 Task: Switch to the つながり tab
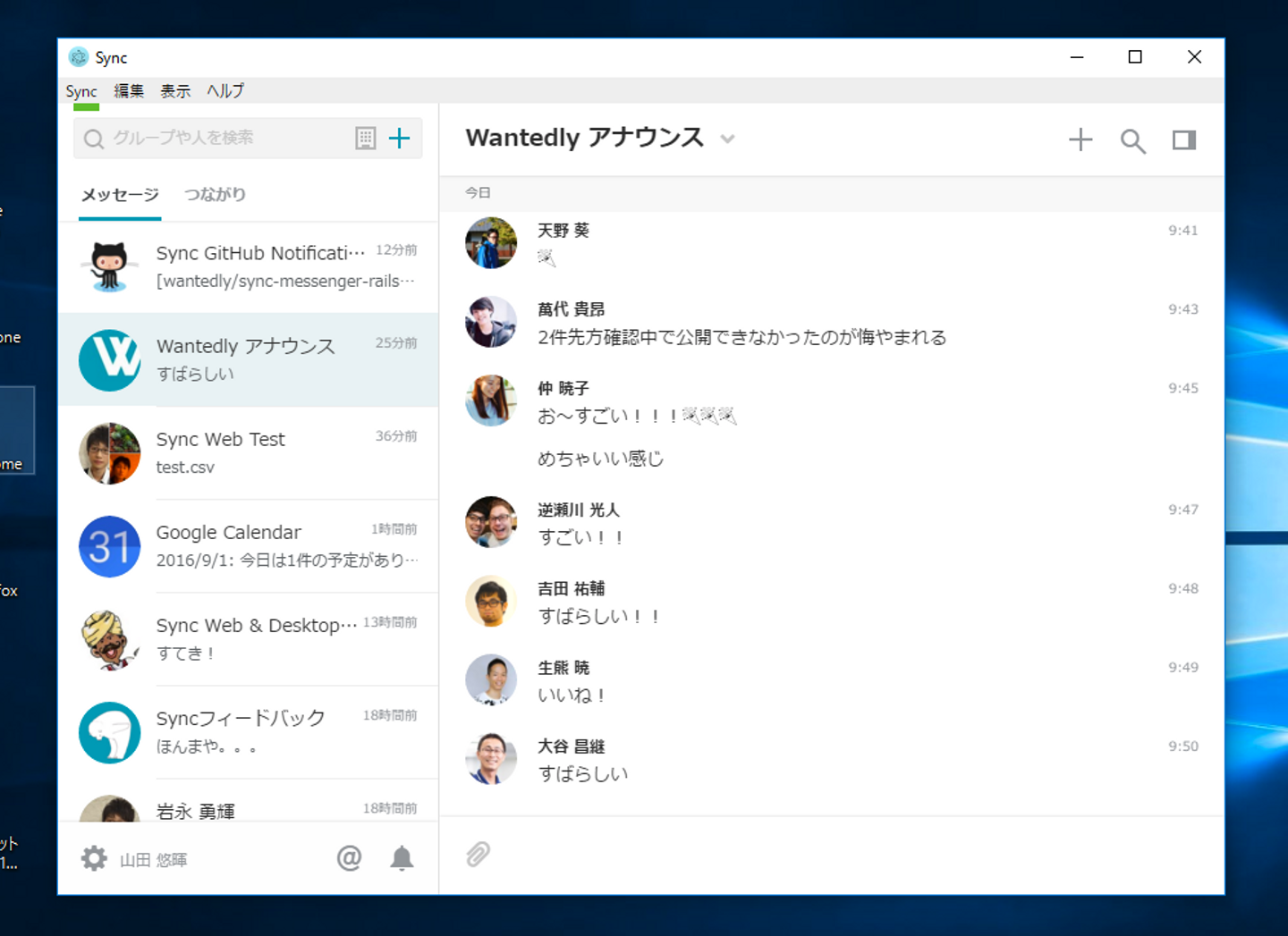pyautogui.click(x=215, y=195)
